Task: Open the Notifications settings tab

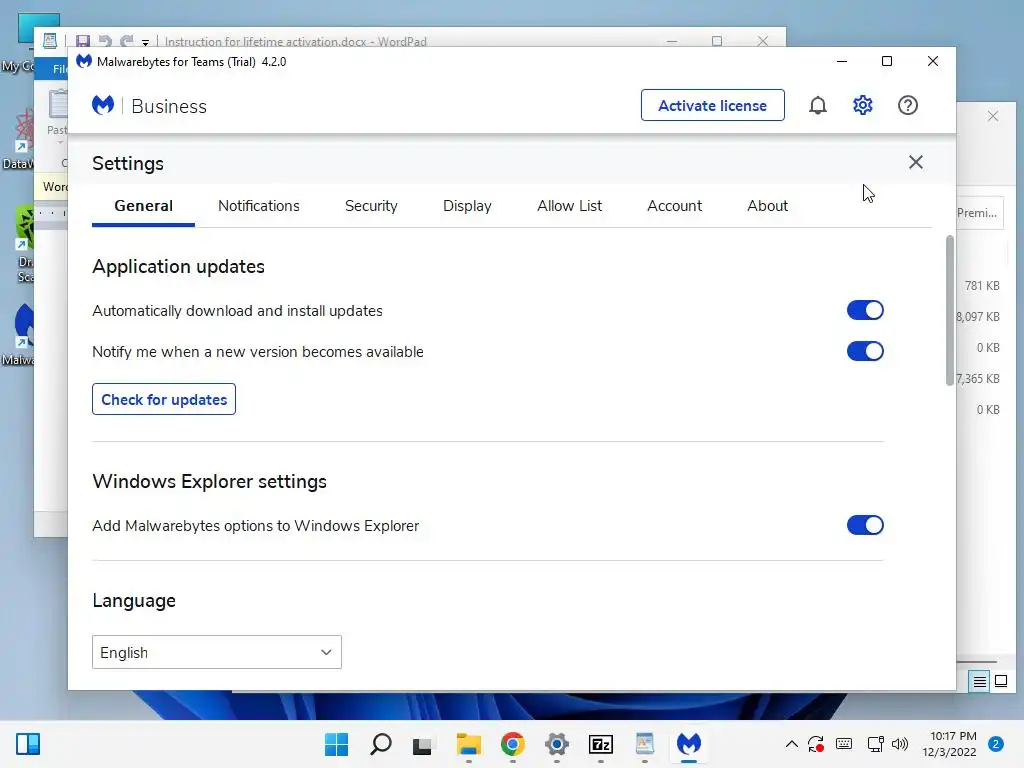Action: [x=259, y=206]
